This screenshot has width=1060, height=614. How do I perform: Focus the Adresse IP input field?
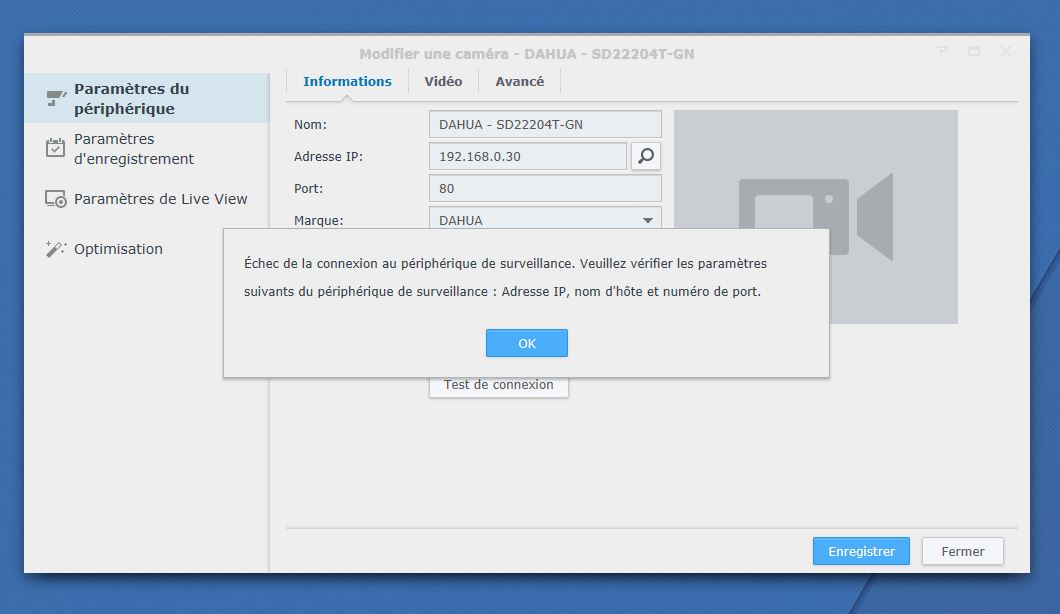pos(528,156)
